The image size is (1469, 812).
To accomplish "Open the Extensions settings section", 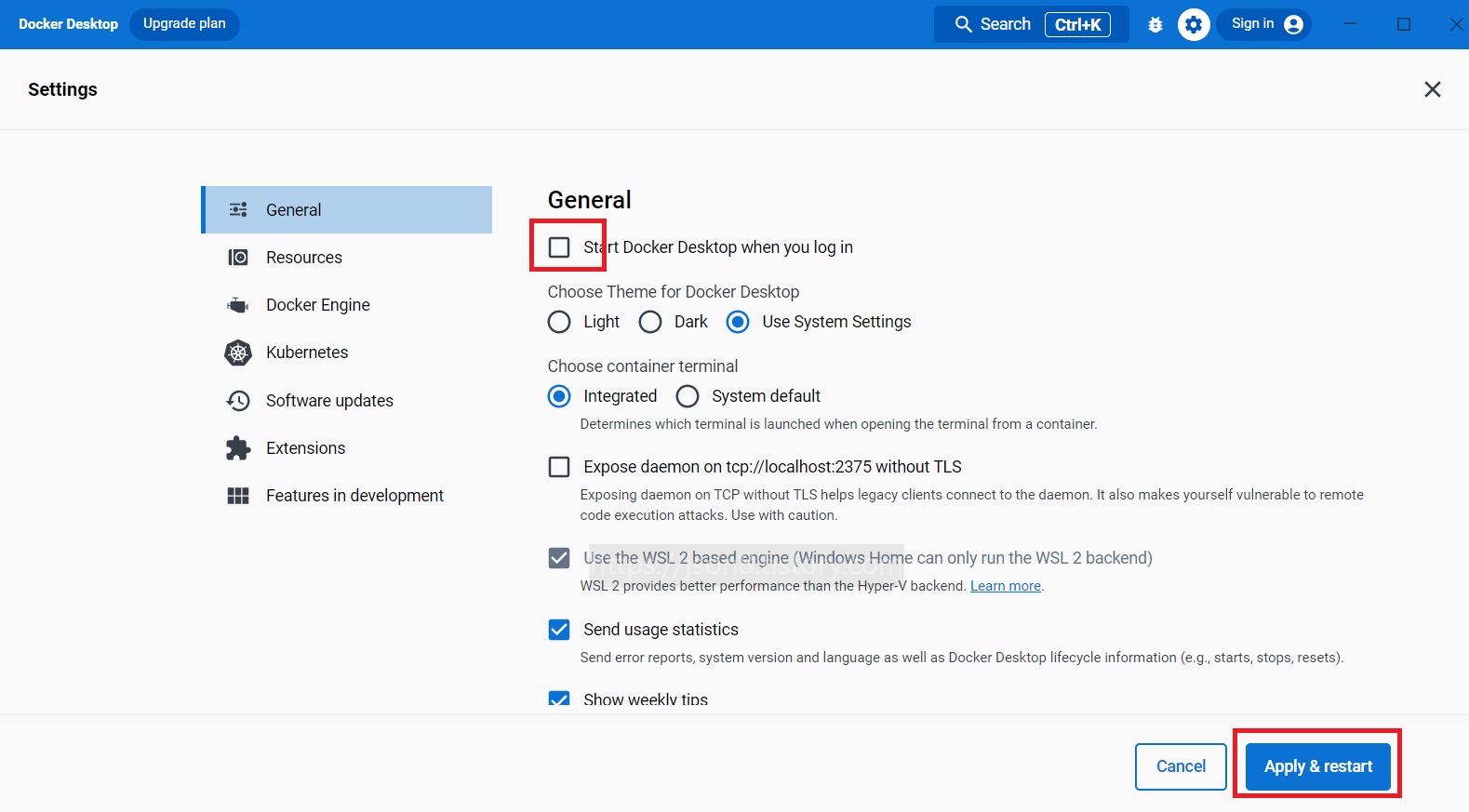I will point(347,448).
